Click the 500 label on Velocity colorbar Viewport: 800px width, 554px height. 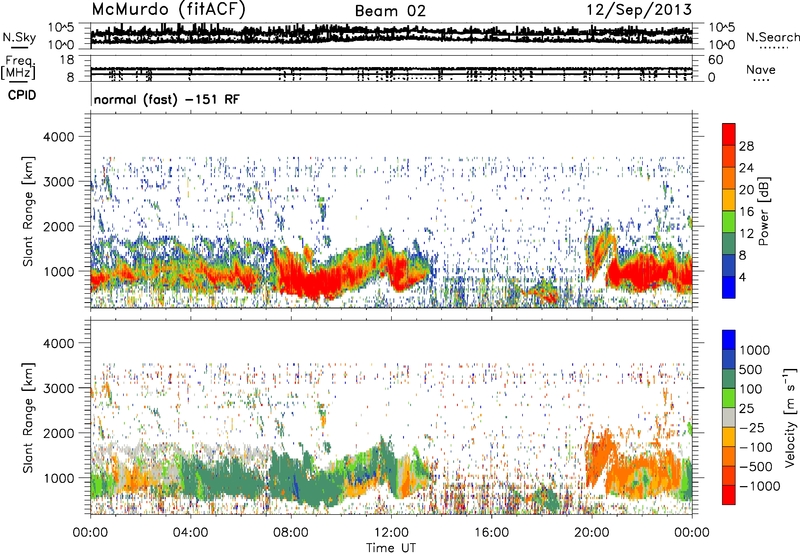751,369
